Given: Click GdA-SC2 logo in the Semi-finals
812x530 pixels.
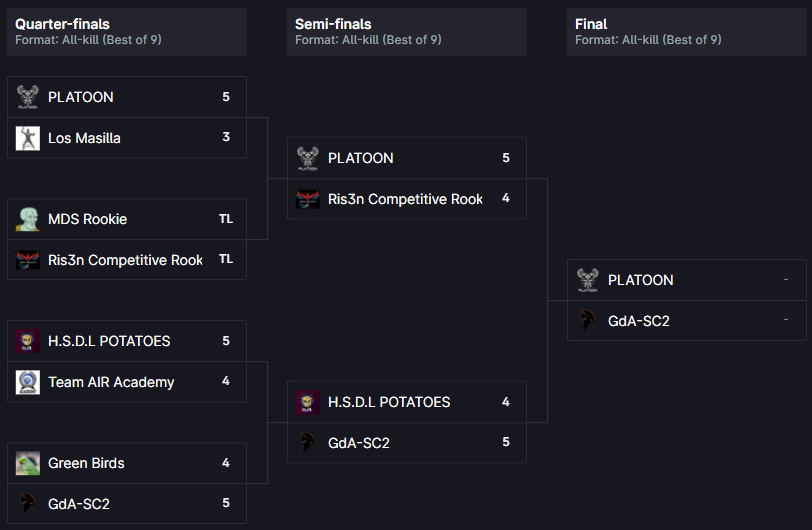Looking at the screenshot, I should point(308,443).
